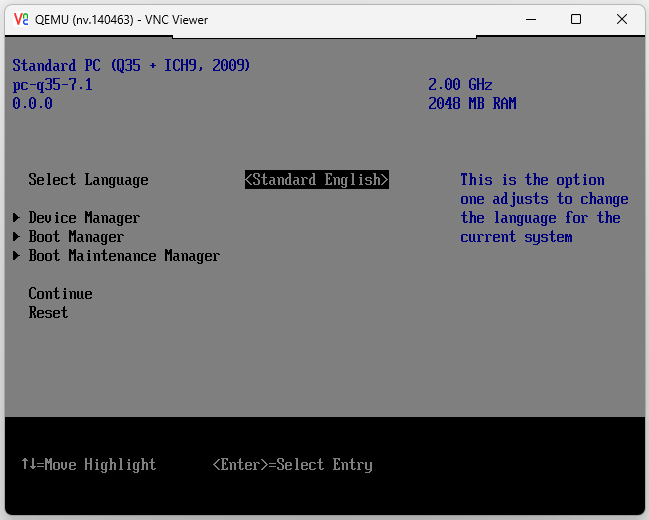Click the Move Highlight key hint

[x=88, y=465]
